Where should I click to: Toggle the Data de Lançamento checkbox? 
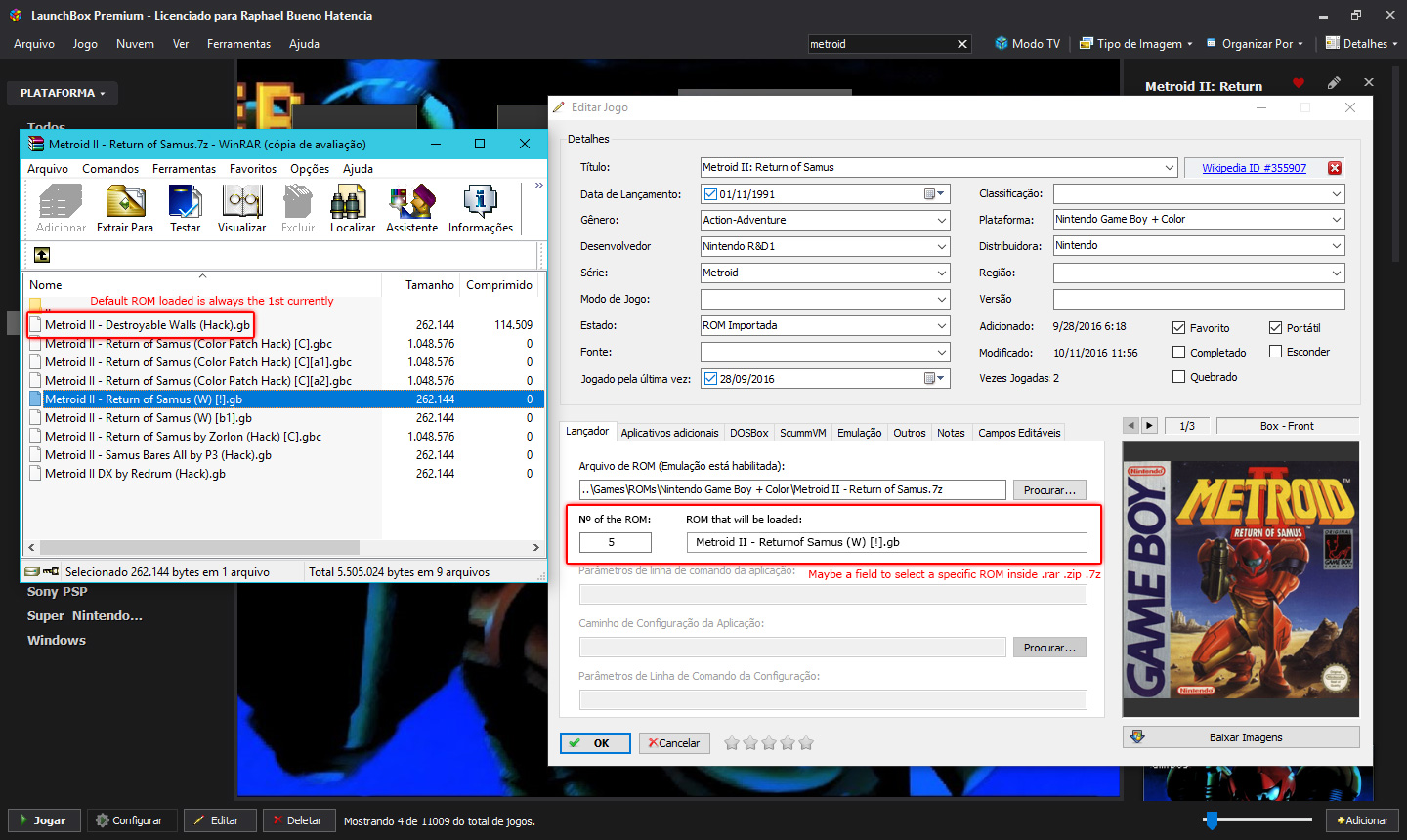pos(710,193)
